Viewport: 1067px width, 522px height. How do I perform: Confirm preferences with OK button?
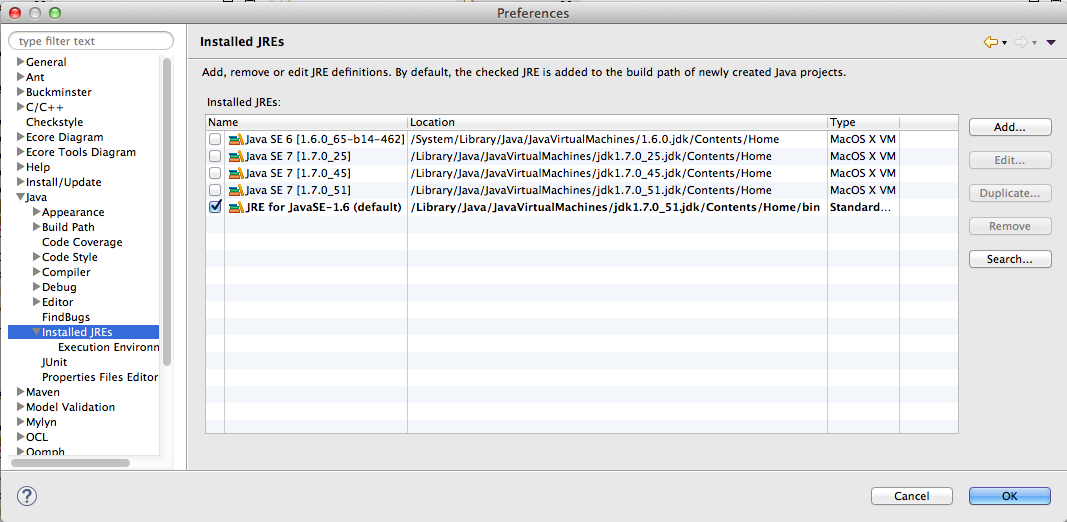tap(1010, 496)
